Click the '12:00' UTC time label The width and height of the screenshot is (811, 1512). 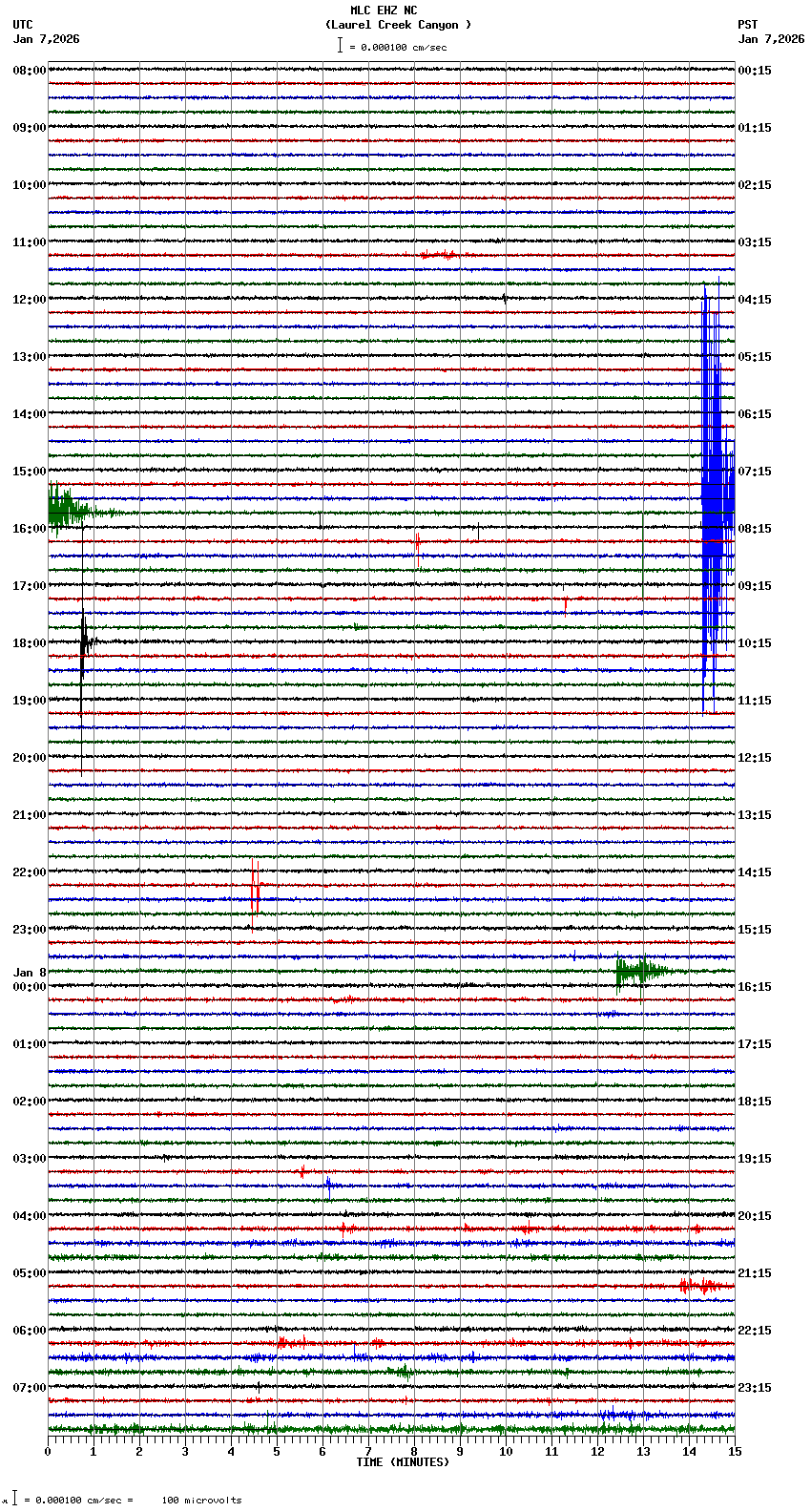[x=30, y=300]
